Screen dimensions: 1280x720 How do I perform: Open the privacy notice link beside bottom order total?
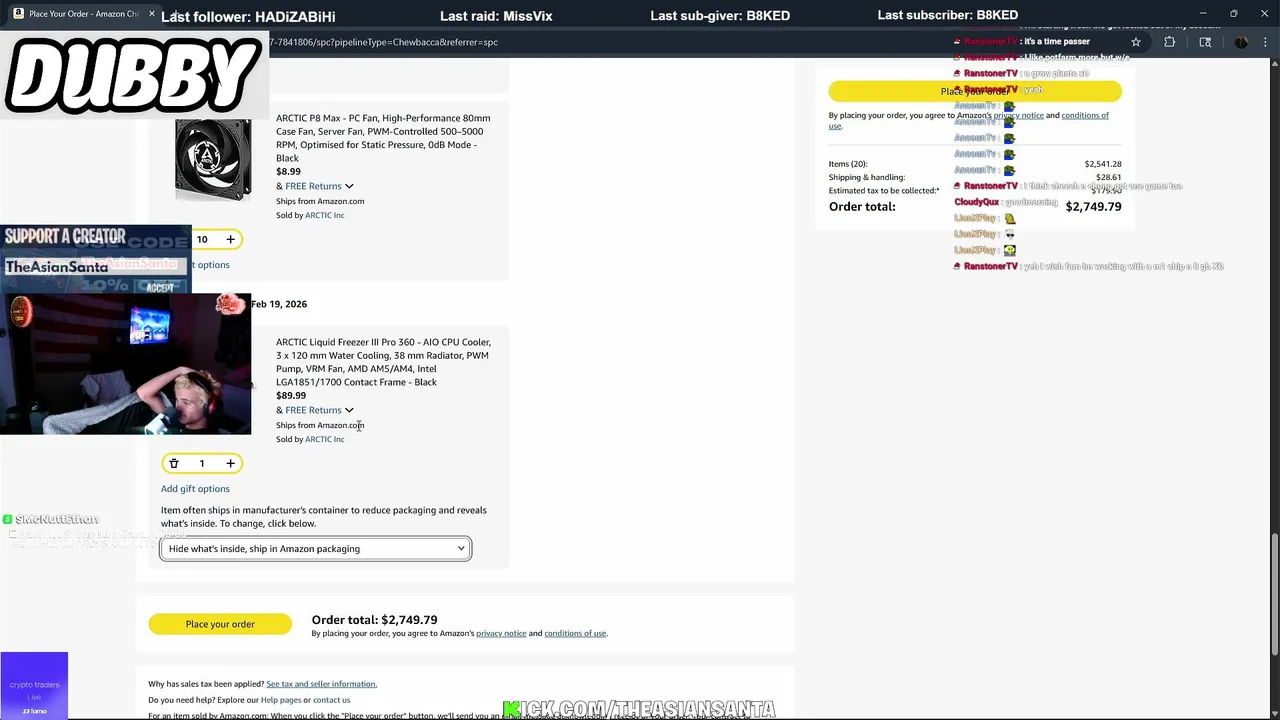[501, 633]
